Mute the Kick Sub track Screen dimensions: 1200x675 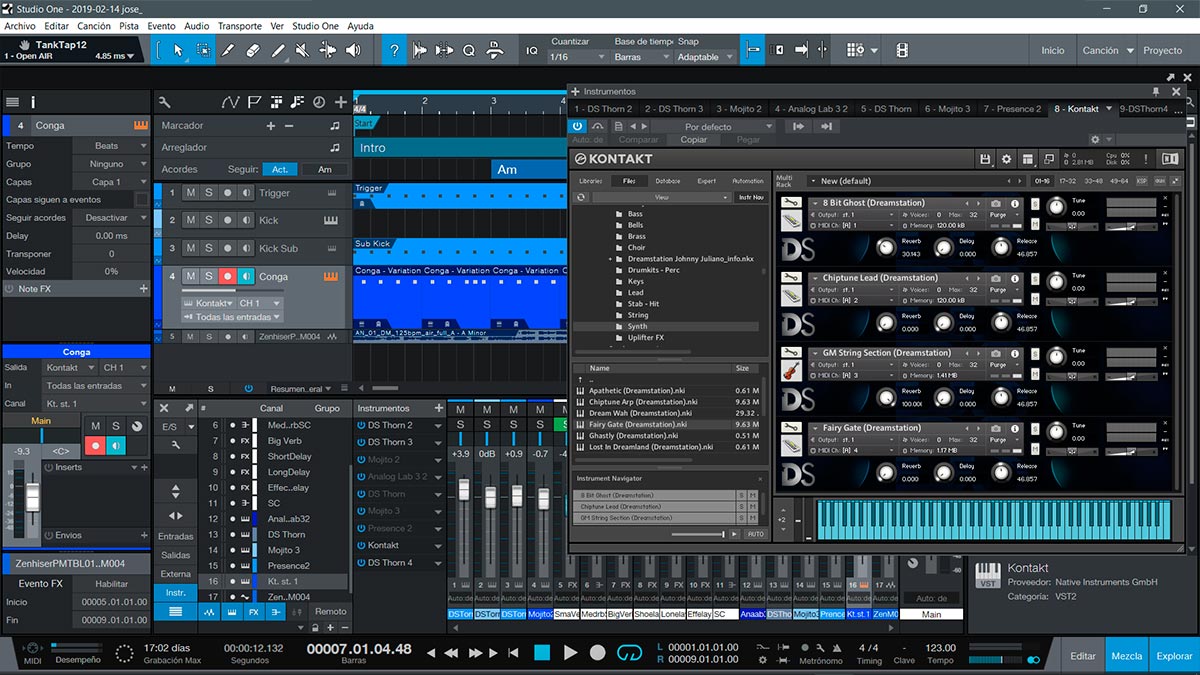(190, 248)
